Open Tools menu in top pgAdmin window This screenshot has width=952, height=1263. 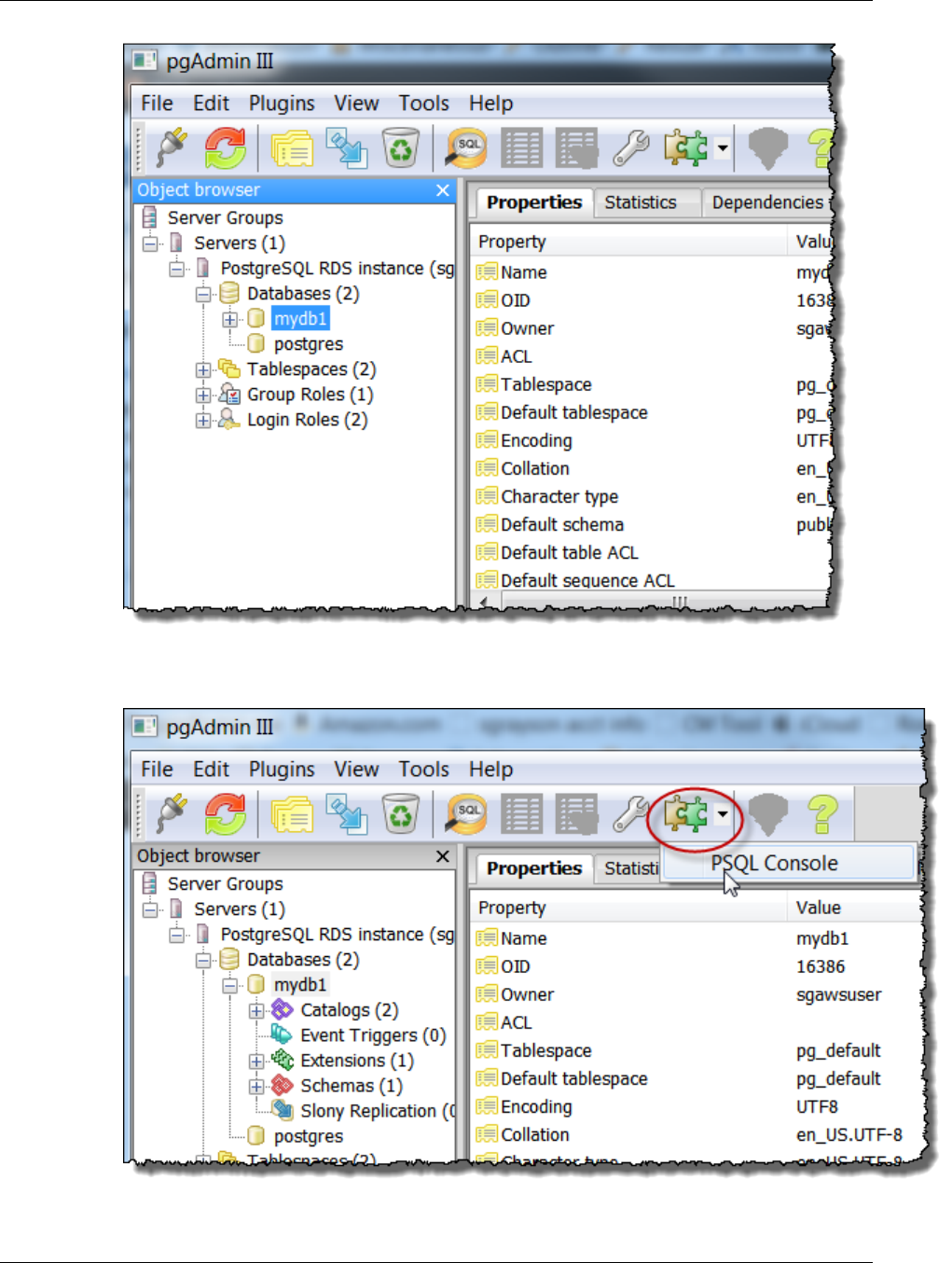point(423,103)
